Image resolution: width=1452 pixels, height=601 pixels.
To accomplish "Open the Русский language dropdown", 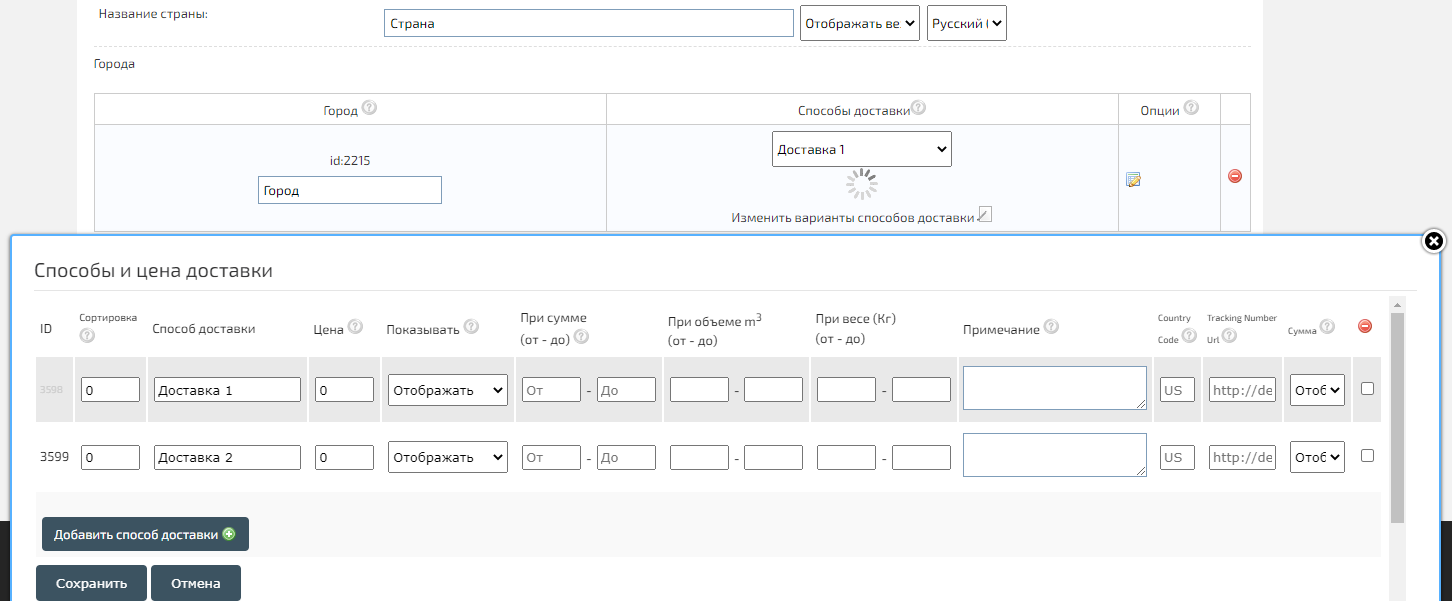I will [966, 23].
